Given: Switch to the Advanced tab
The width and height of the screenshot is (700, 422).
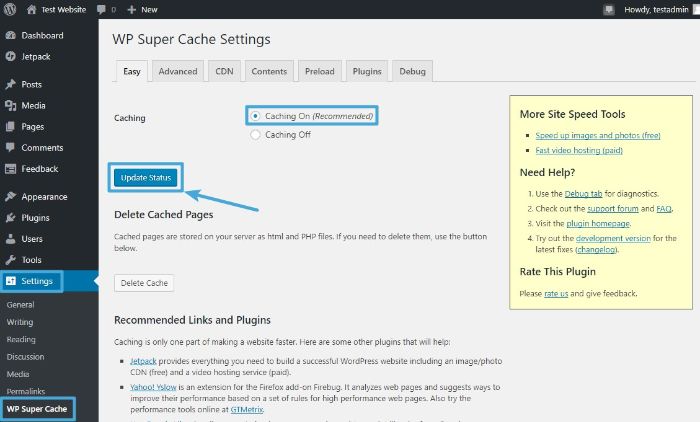Looking at the screenshot, I should tap(178, 71).
